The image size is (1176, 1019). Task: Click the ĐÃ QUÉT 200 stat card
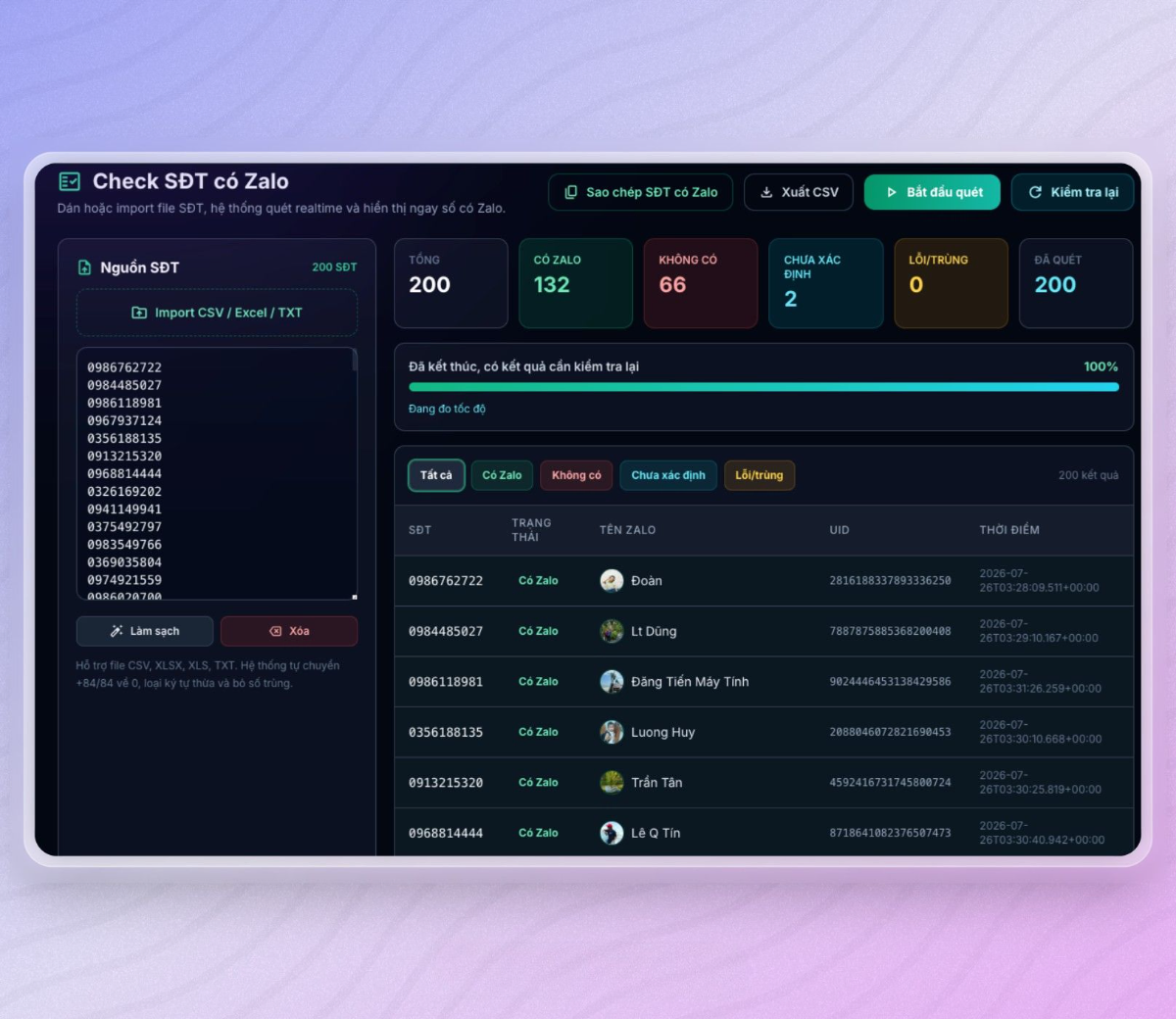point(1076,283)
